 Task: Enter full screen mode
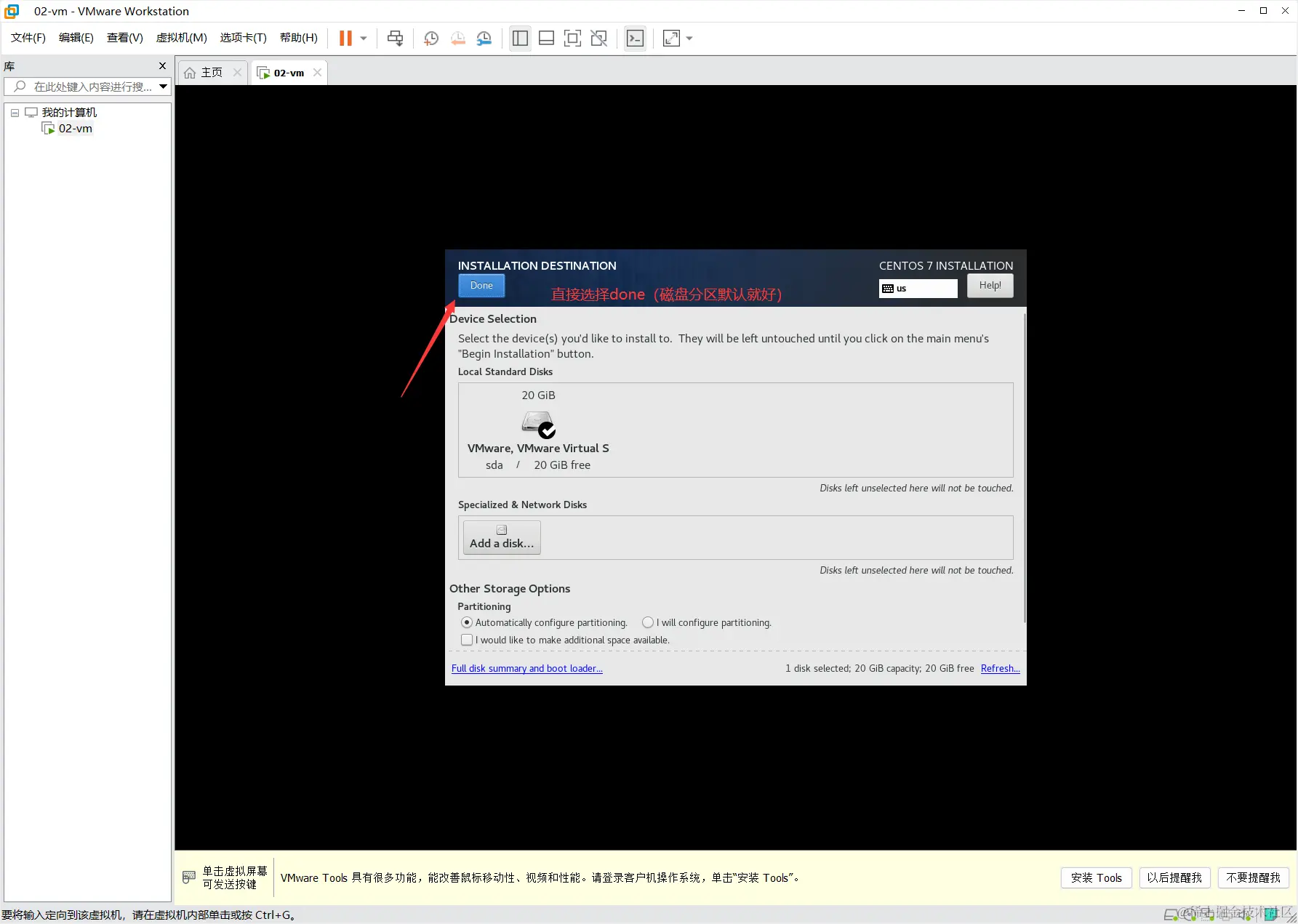572,39
